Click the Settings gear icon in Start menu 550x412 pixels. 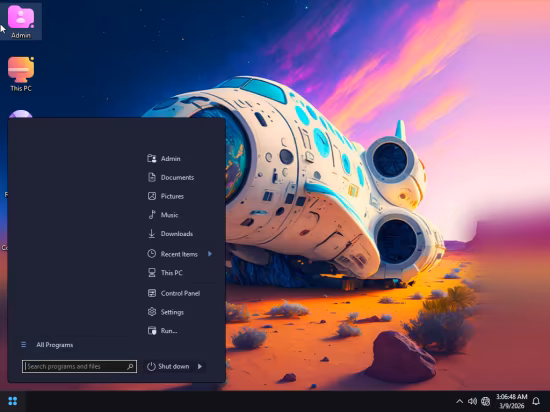pyautogui.click(x=152, y=312)
